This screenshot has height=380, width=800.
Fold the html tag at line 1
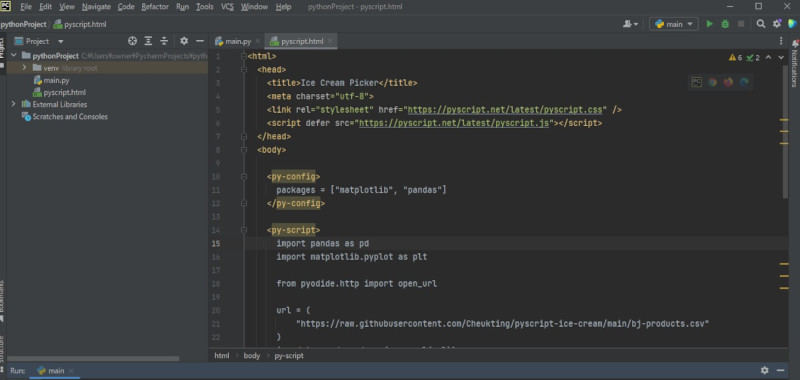[244, 56]
